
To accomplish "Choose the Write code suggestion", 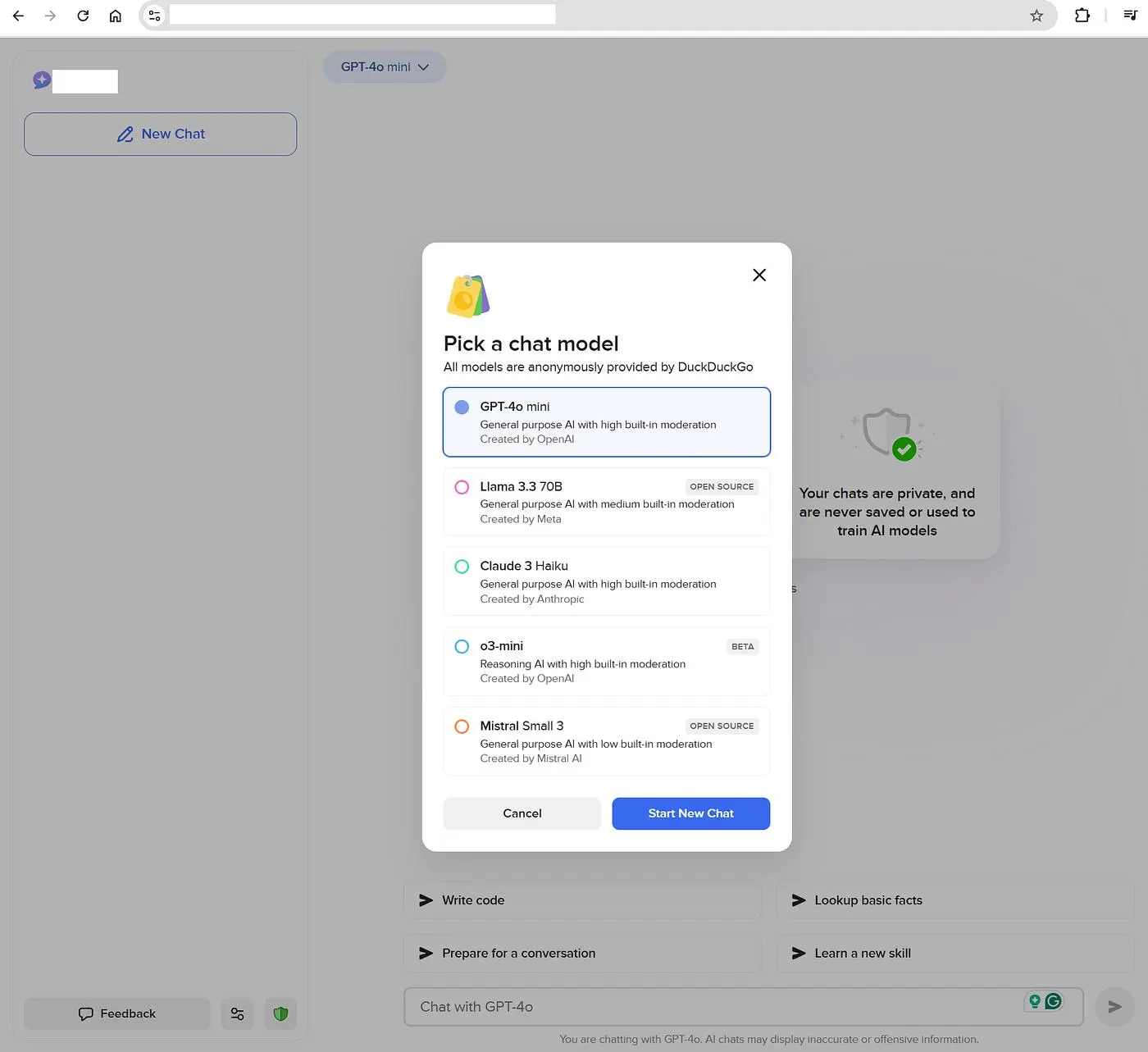I will coord(583,900).
